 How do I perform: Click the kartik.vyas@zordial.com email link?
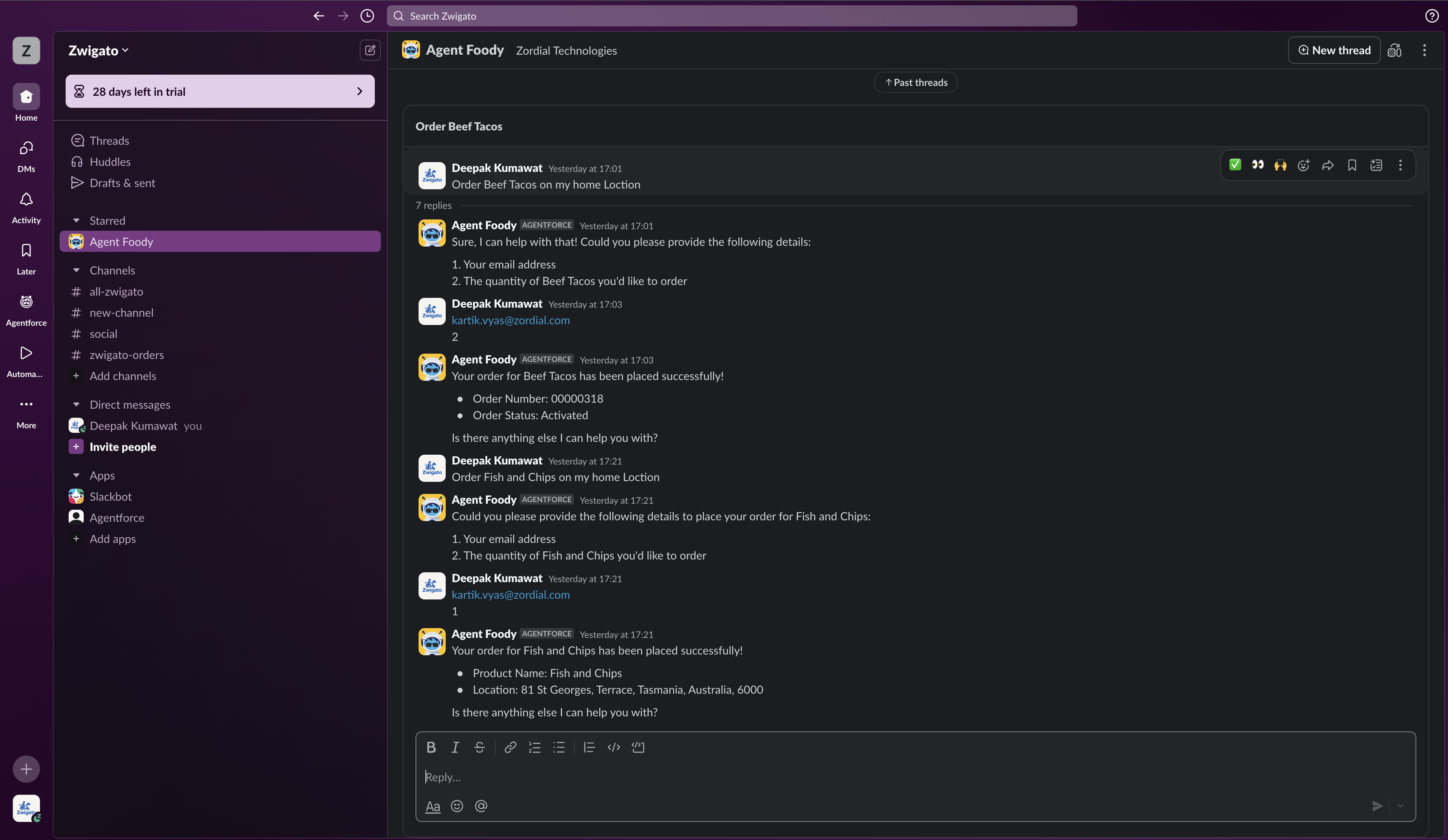[510, 320]
